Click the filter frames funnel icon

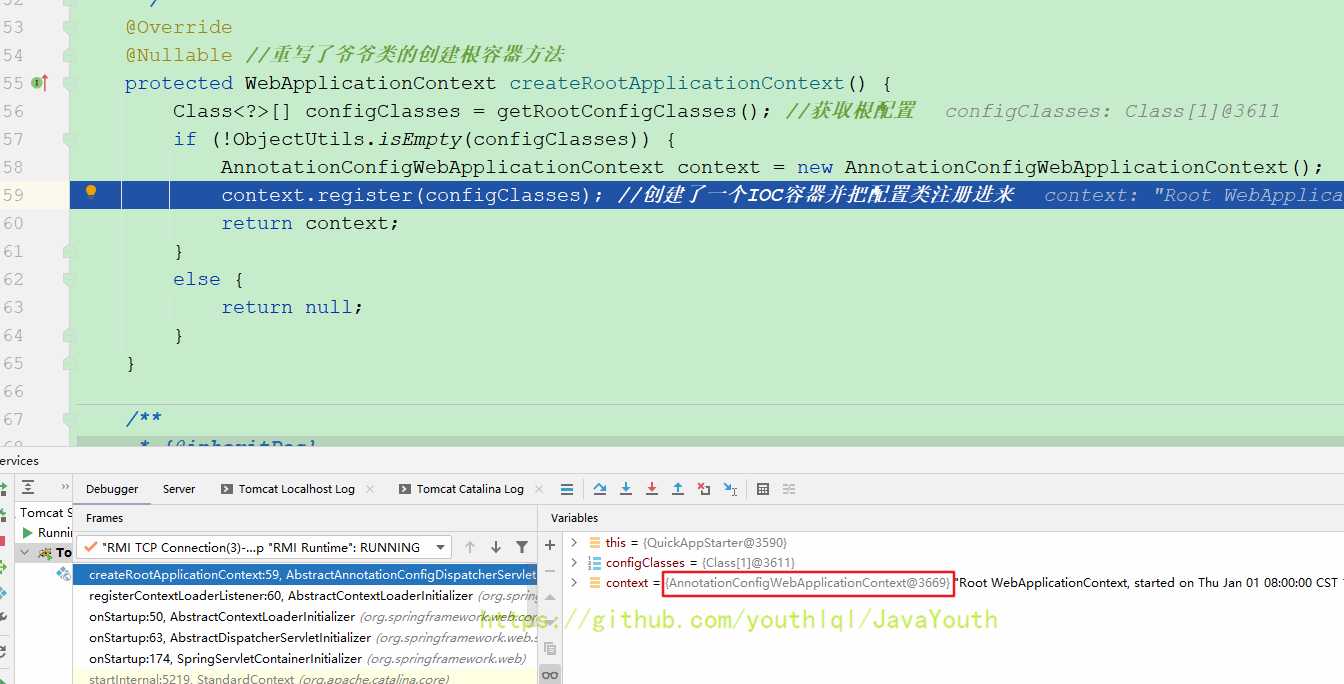click(x=521, y=547)
